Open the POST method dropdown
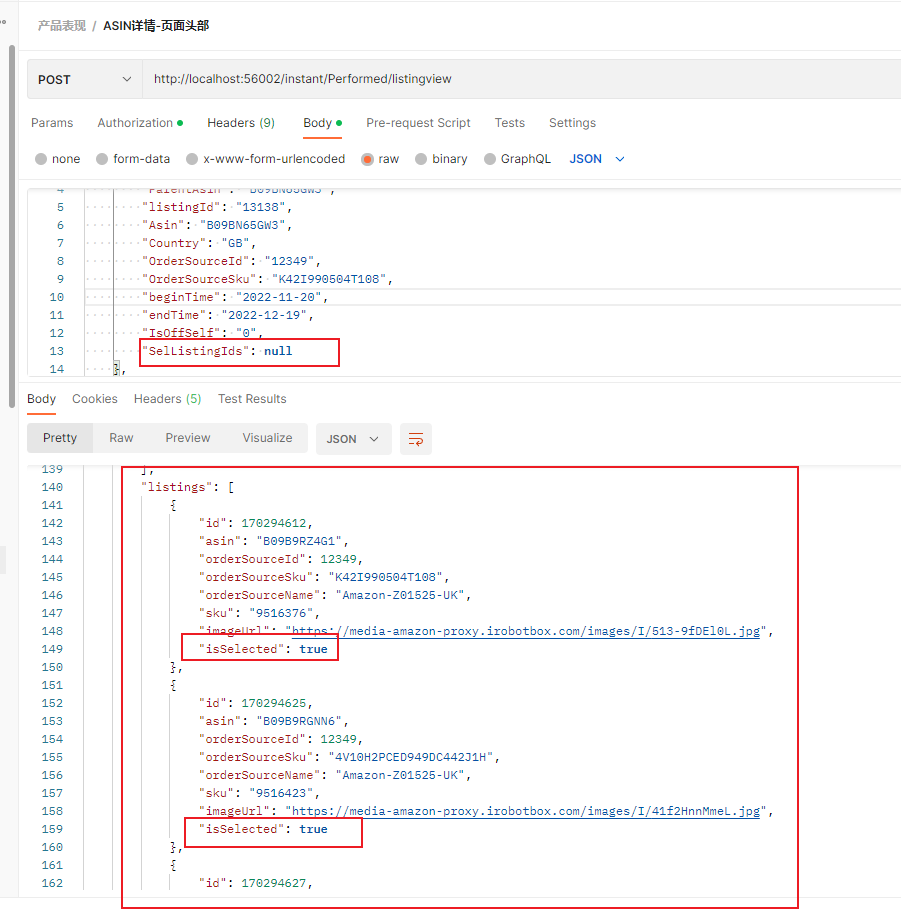Image resolution: width=901 pixels, height=916 pixels. (85, 79)
